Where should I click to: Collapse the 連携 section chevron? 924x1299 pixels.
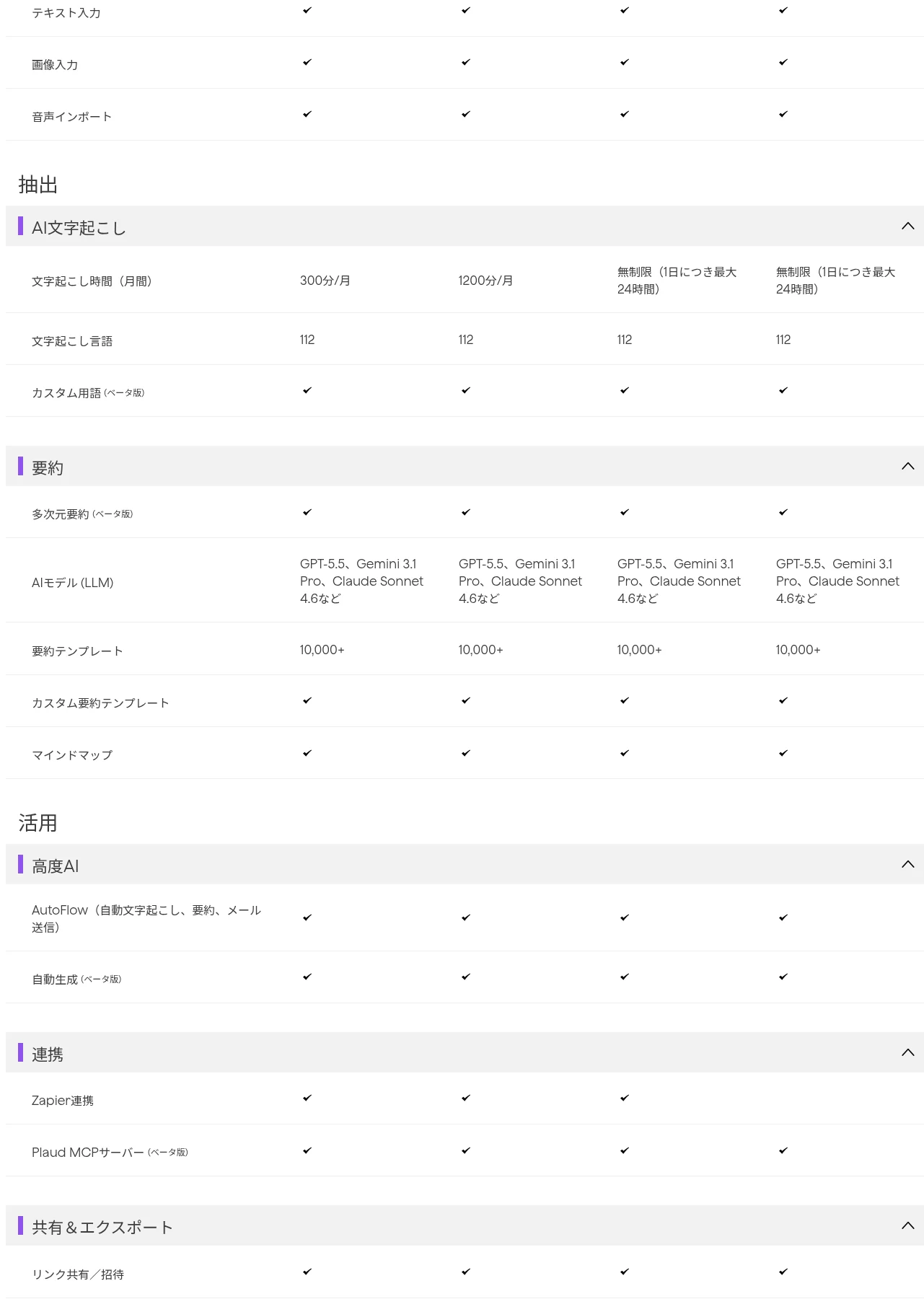[x=907, y=1053]
